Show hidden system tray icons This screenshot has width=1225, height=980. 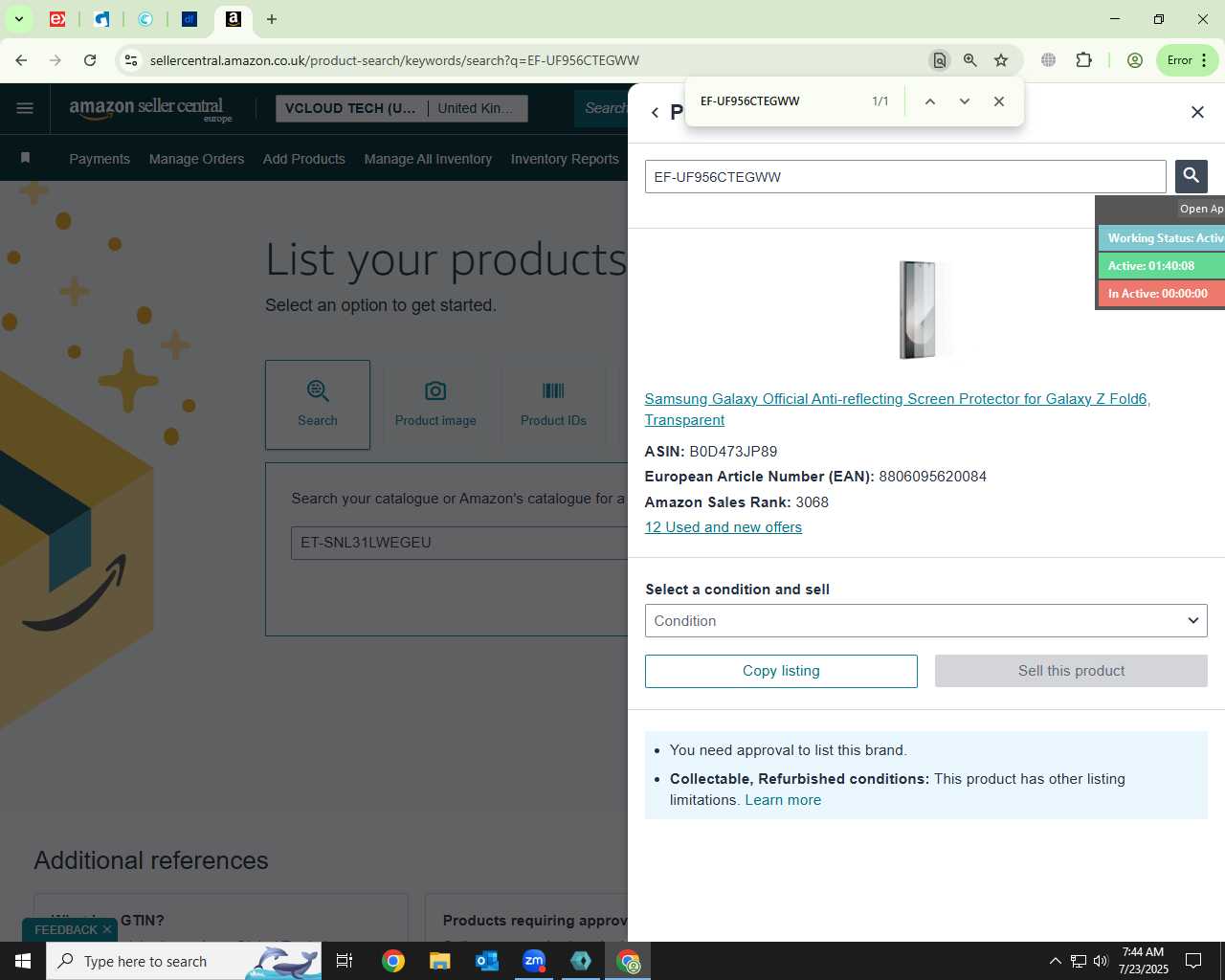(x=1055, y=961)
